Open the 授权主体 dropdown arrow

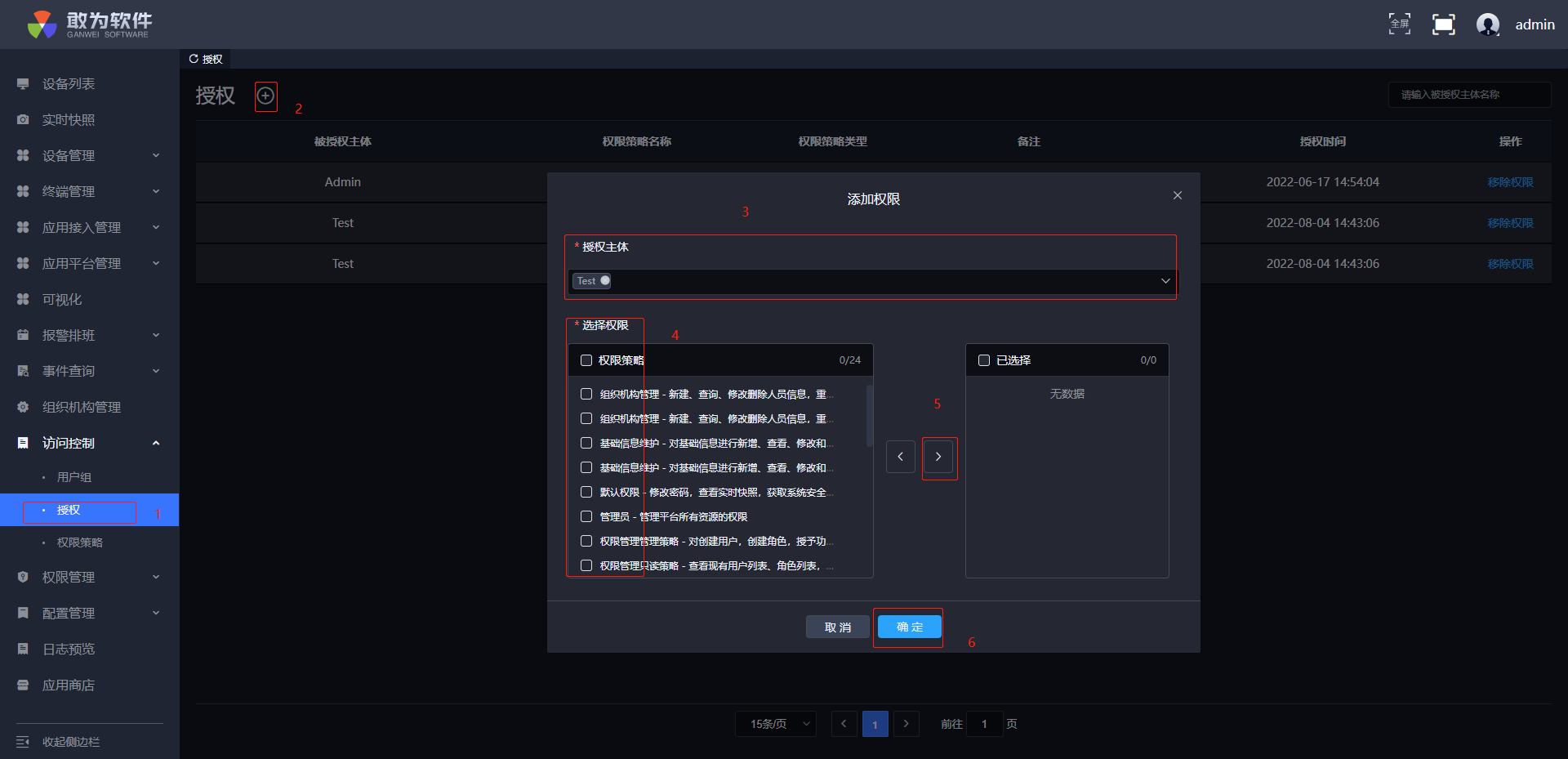pyautogui.click(x=1165, y=281)
